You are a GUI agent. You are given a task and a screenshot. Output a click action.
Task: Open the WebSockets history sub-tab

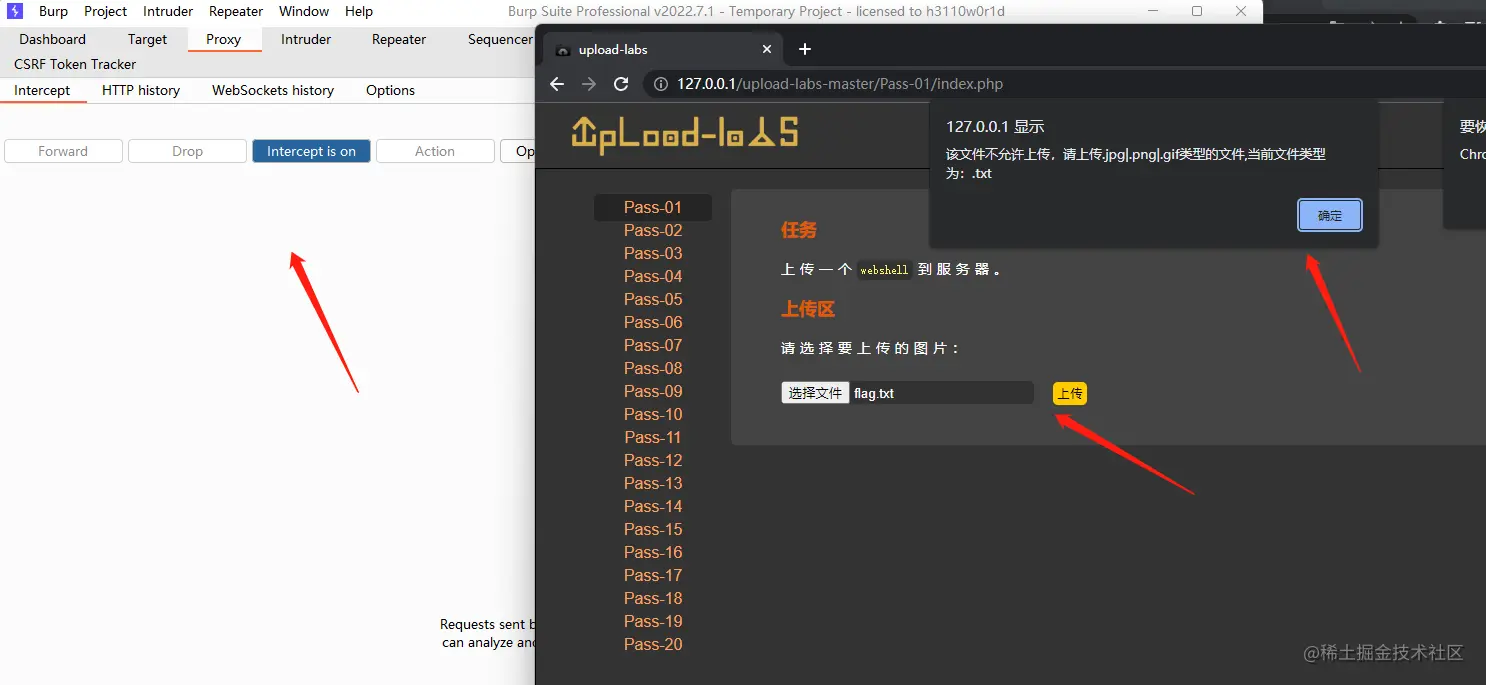click(273, 90)
